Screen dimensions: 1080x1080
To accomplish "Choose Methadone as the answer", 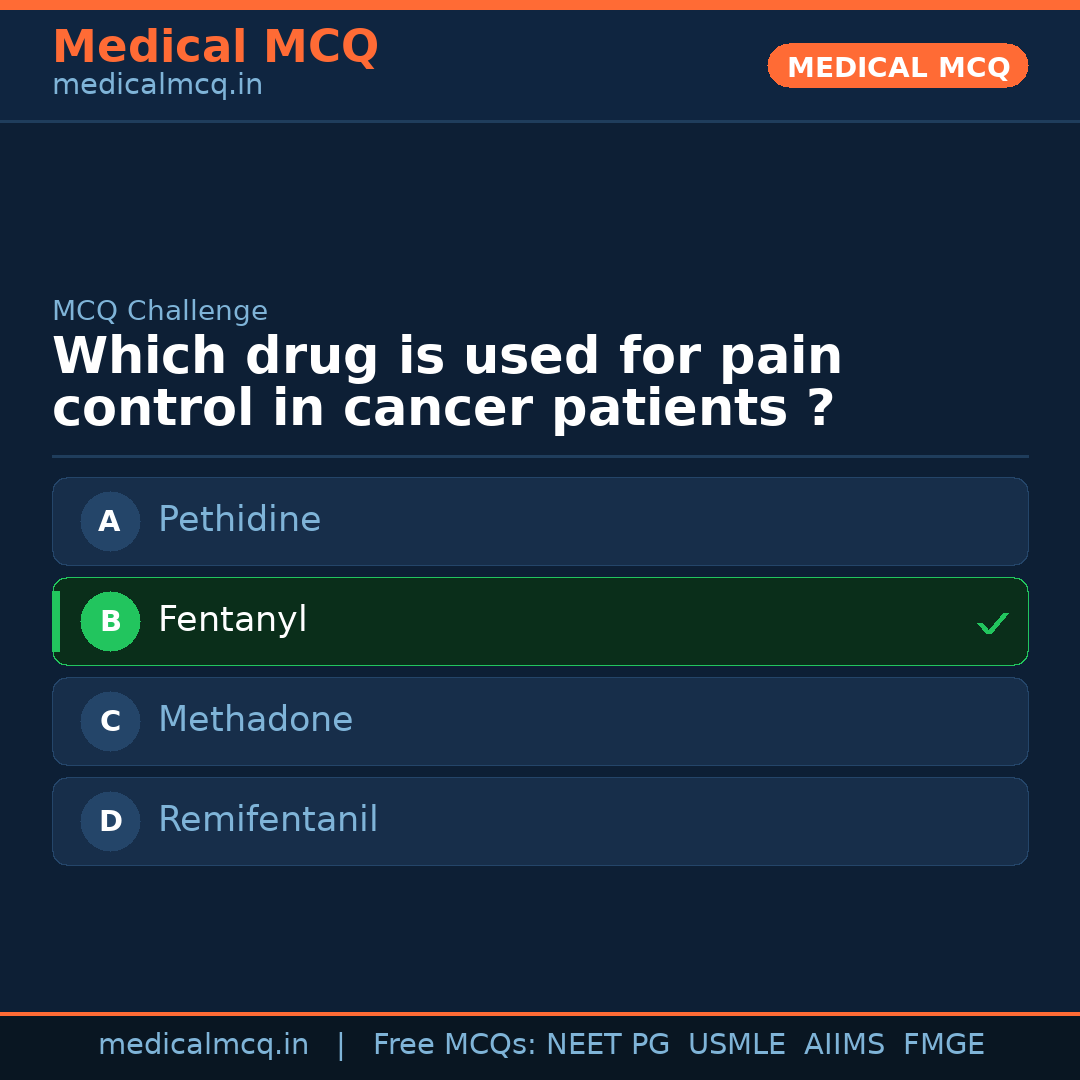I will [x=540, y=721].
